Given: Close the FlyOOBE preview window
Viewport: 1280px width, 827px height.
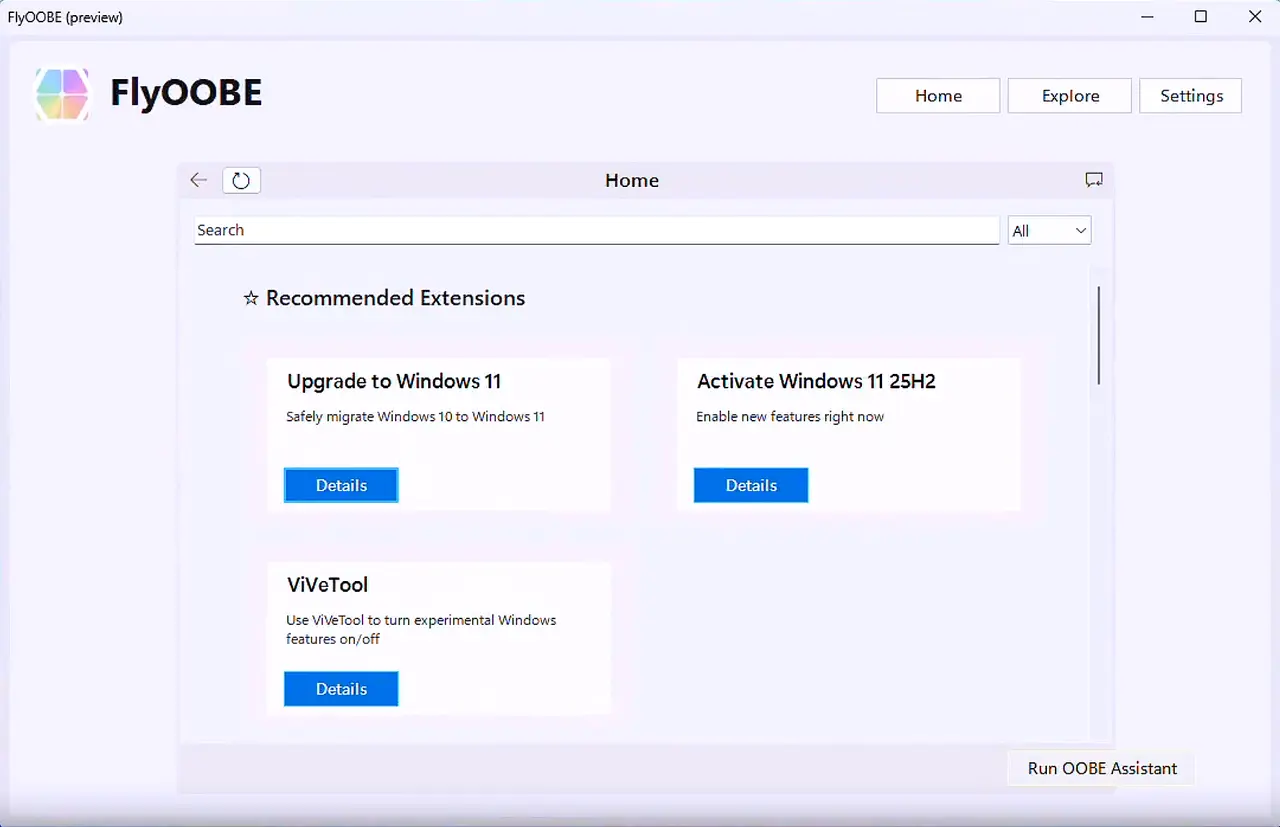Looking at the screenshot, I should (x=1255, y=17).
